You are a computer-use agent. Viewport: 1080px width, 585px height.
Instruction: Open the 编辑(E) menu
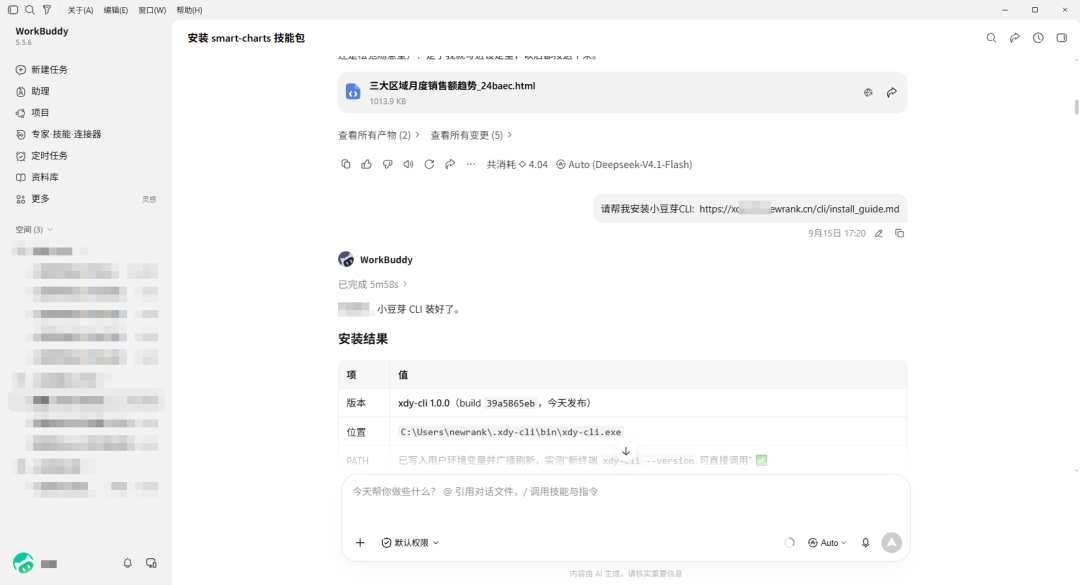click(x=116, y=10)
